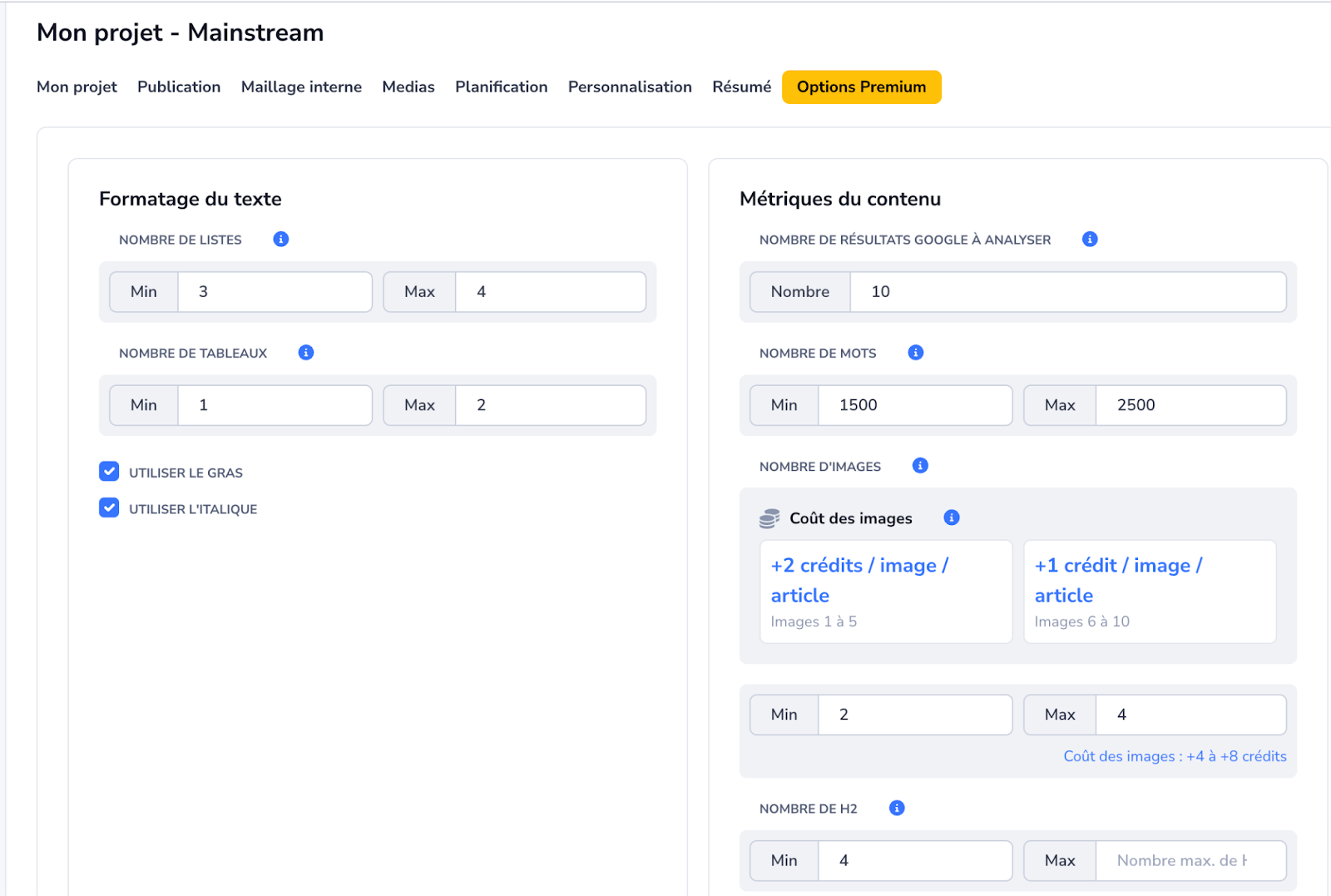Focus Min field for Nombre de listes
This screenshot has width=1331, height=896.
click(275, 292)
